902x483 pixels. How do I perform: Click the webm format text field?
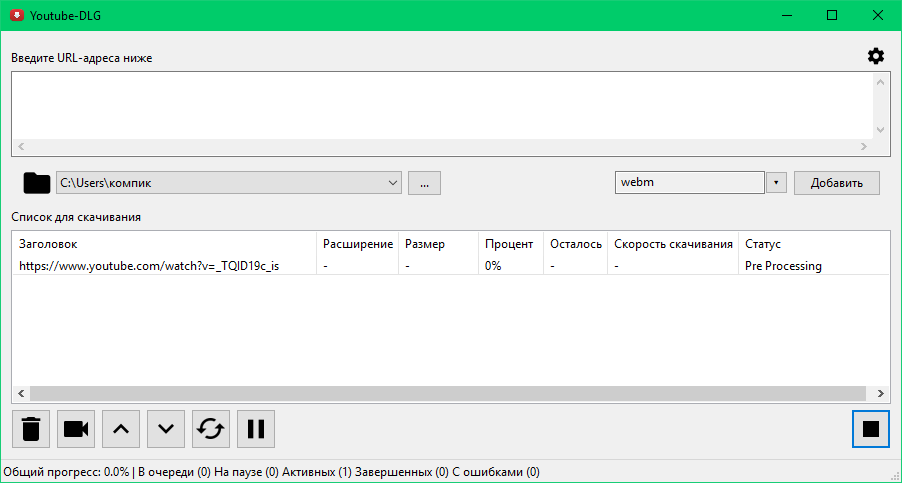(690, 183)
